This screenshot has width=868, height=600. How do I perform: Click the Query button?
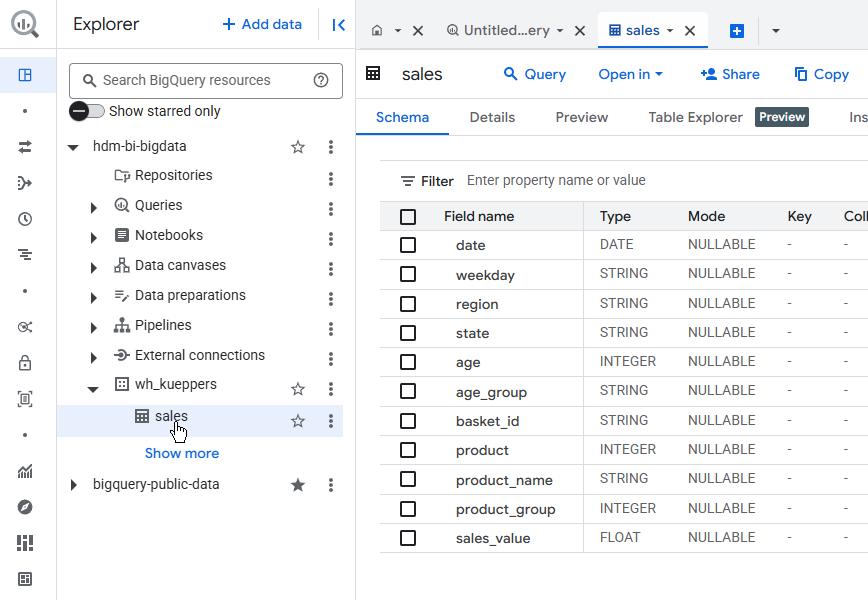pyautogui.click(x=535, y=74)
